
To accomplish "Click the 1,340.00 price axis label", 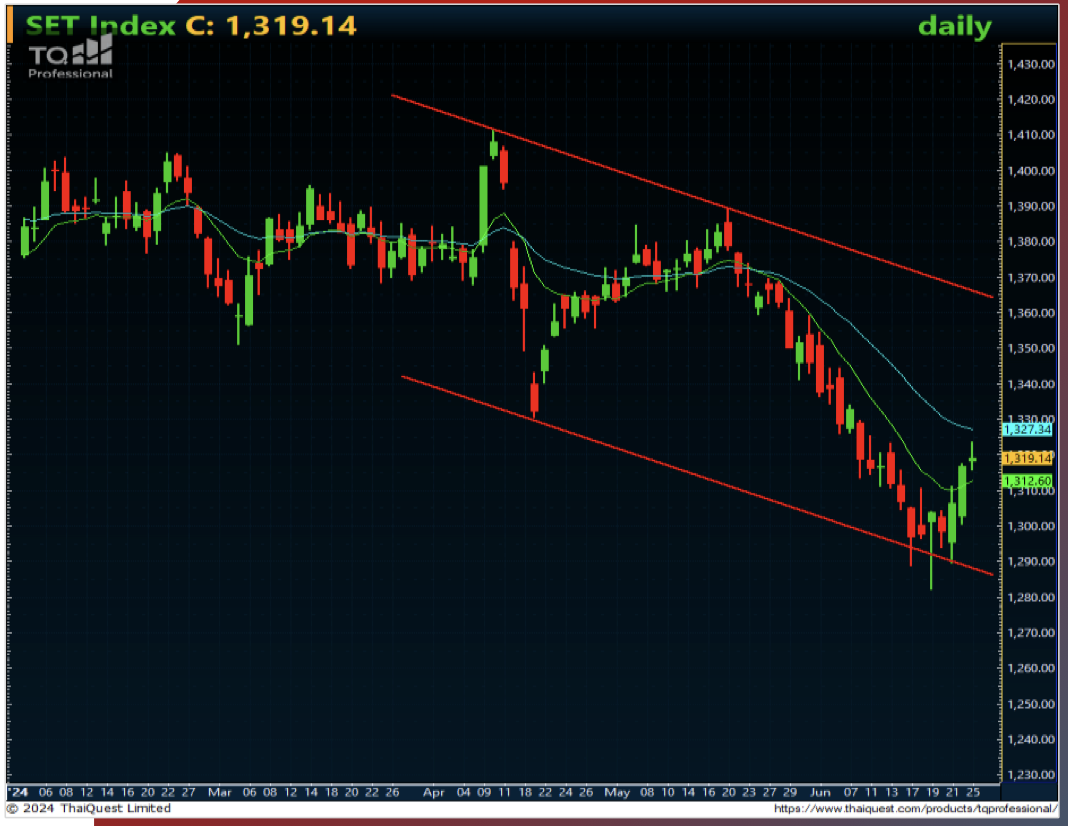I will (x=1031, y=384).
